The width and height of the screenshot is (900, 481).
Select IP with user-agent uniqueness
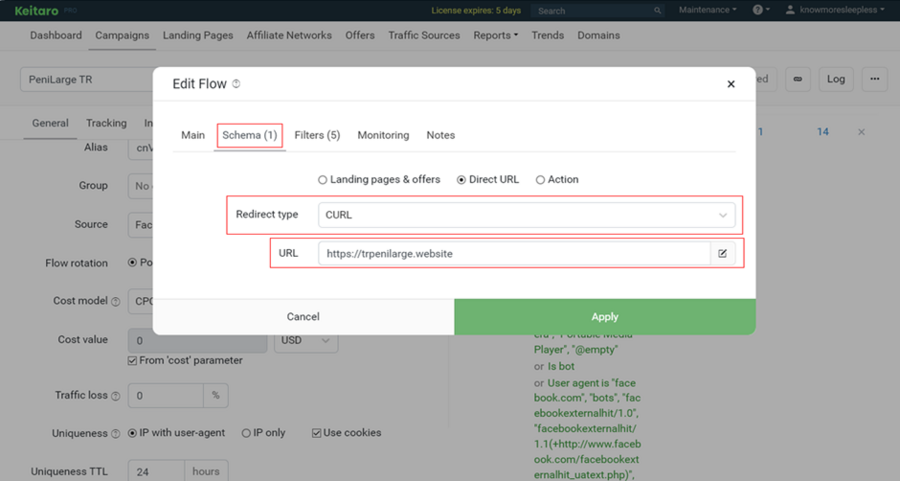(x=133, y=433)
